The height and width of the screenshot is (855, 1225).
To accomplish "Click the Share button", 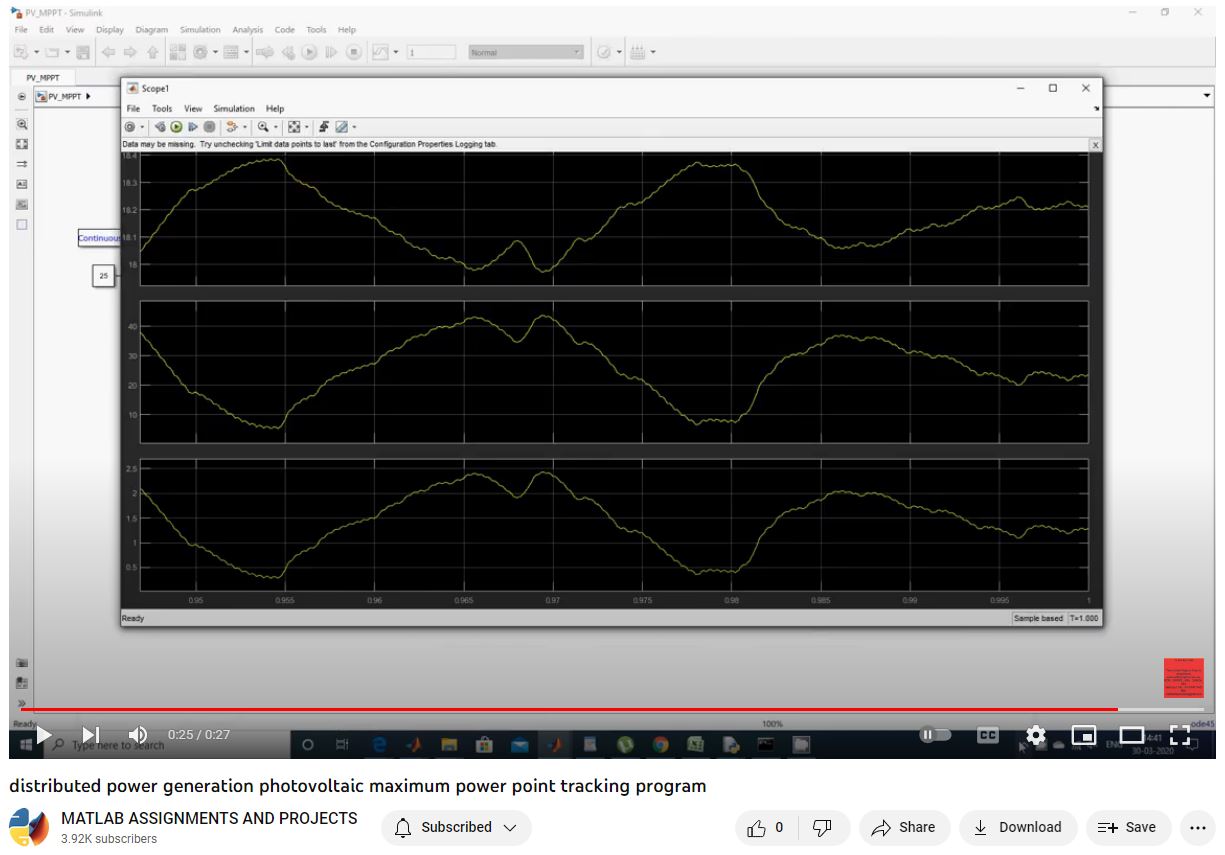I will 903,827.
